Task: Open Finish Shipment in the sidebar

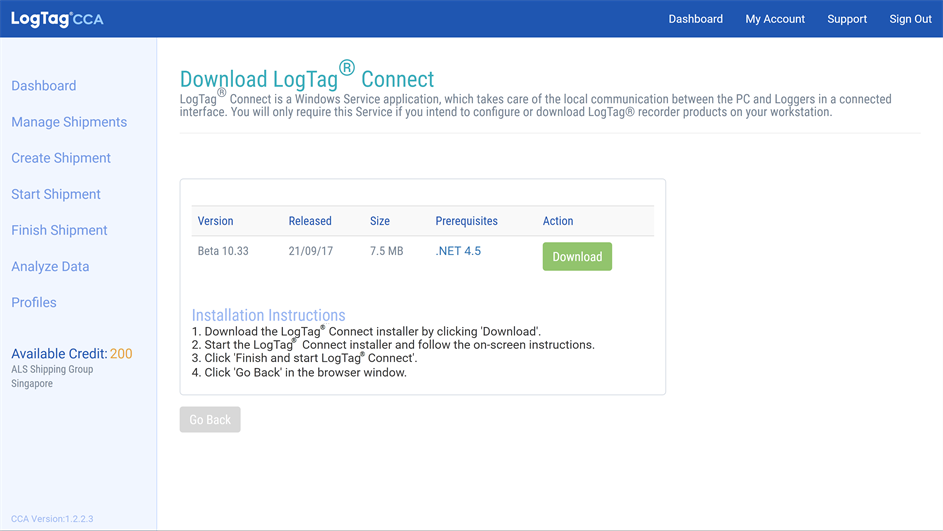Action: (59, 230)
